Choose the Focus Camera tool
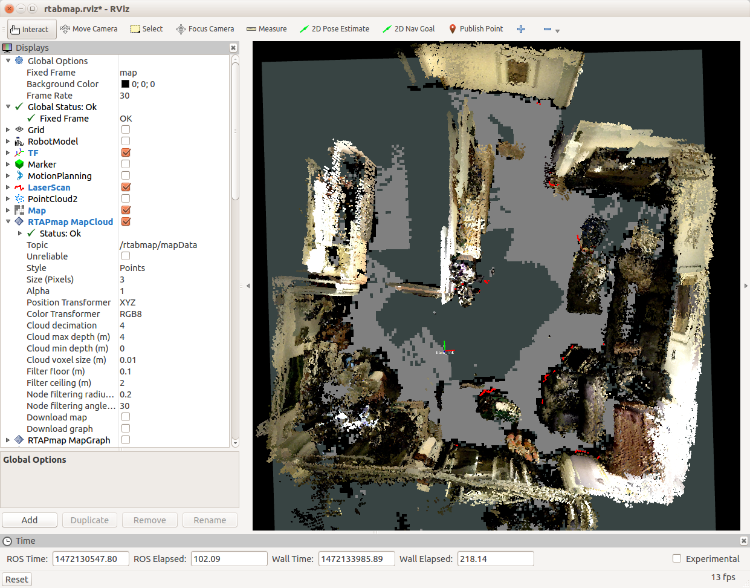The height and width of the screenshot is (588, 750). [x=205, y=29]
